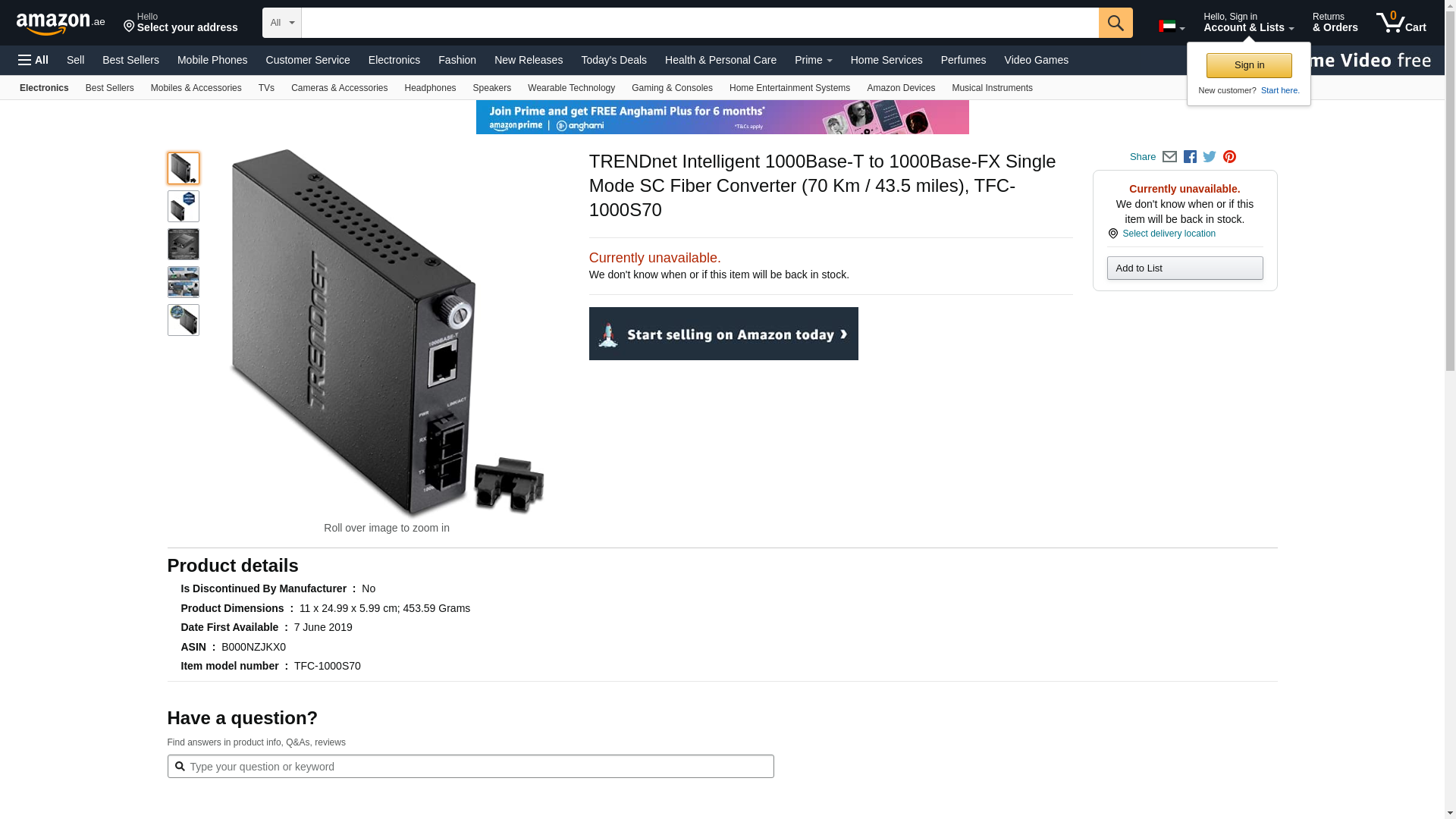Expand Account & Lists menu
Screen dimensions: 1456x819
pos(1247,23)
